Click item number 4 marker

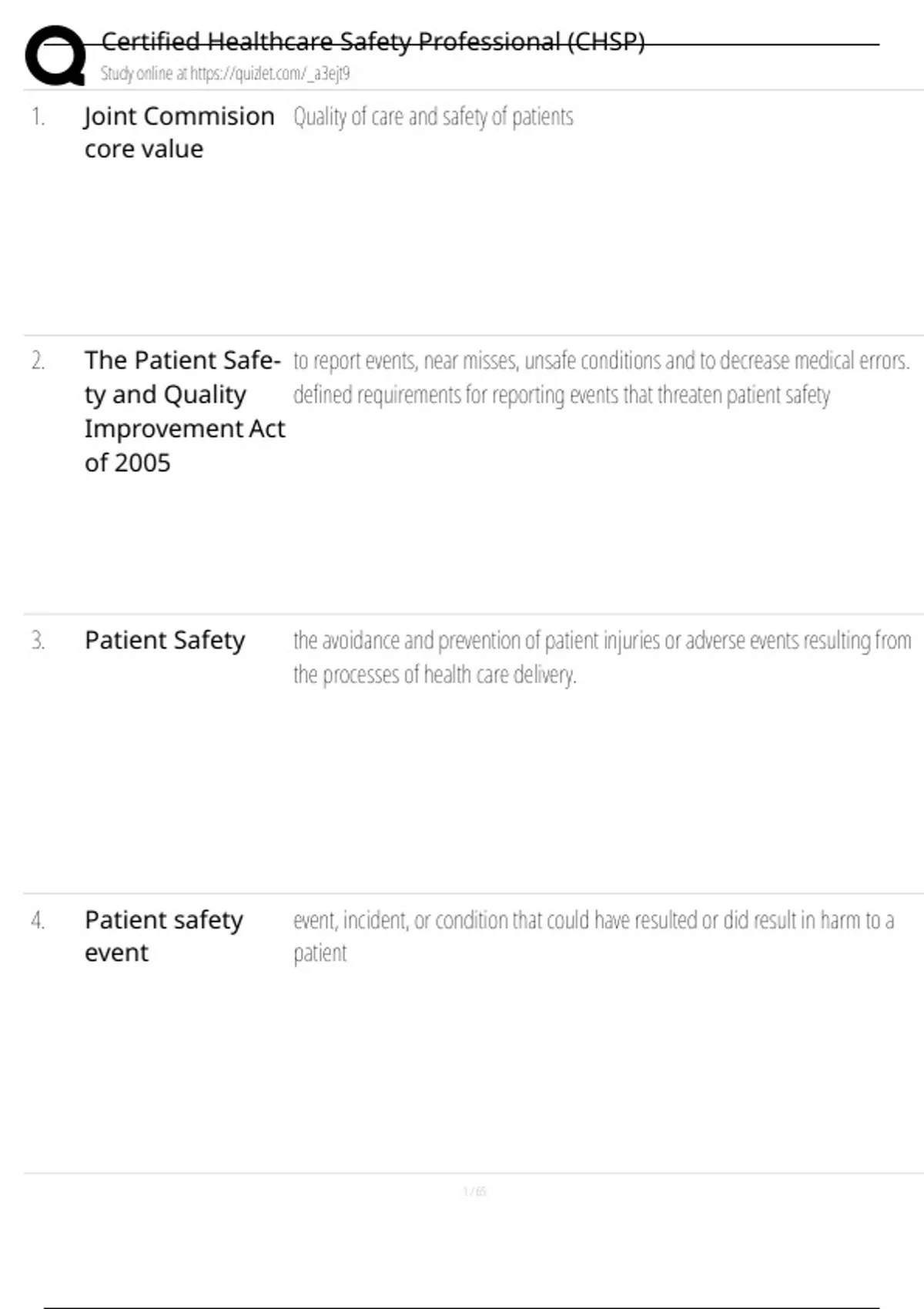[x=38, y=920]
